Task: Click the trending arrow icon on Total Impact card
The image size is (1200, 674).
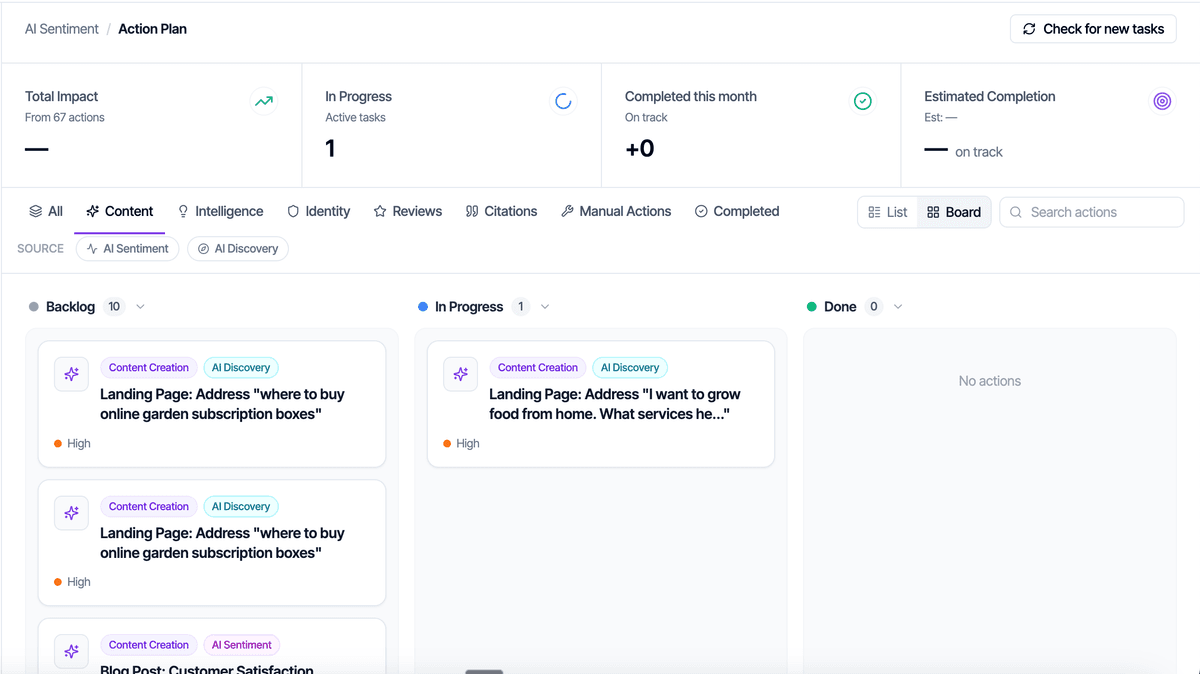Action: pos(264,101)
